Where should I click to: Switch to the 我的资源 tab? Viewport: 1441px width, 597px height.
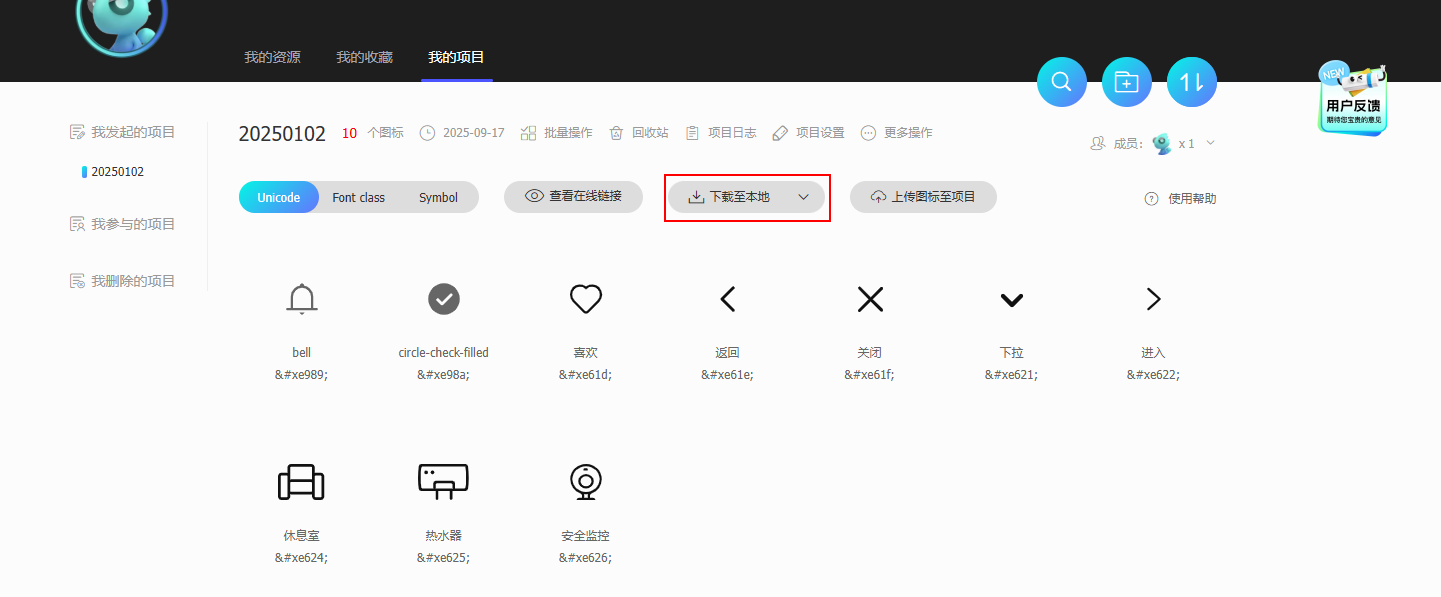272,57
